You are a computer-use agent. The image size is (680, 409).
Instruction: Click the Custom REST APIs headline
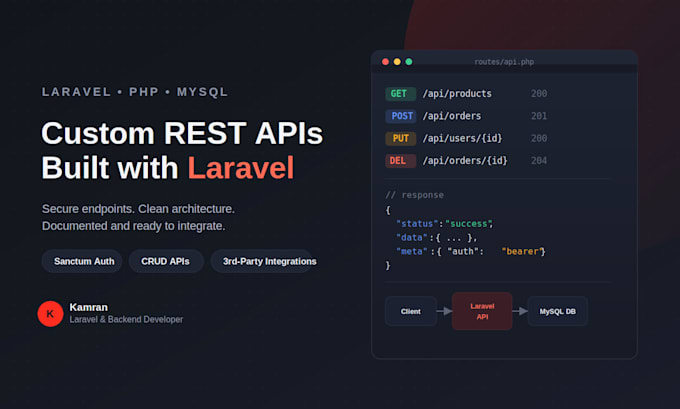coord(182,133)
